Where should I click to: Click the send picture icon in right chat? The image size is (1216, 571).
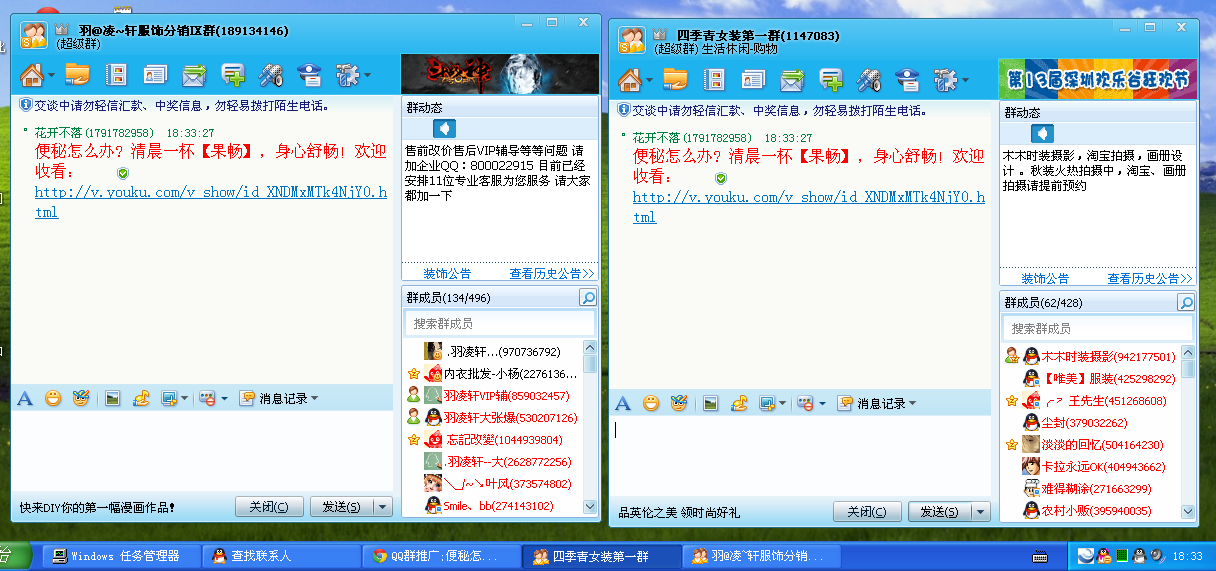coord(711,403)
